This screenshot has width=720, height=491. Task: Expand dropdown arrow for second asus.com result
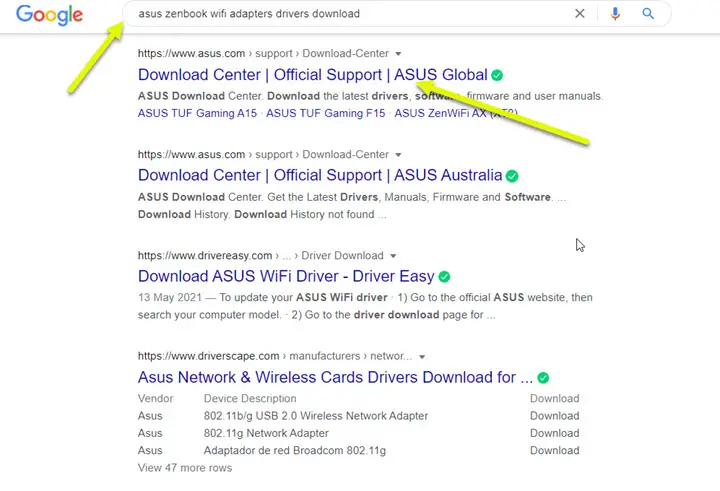click(398, 155)
